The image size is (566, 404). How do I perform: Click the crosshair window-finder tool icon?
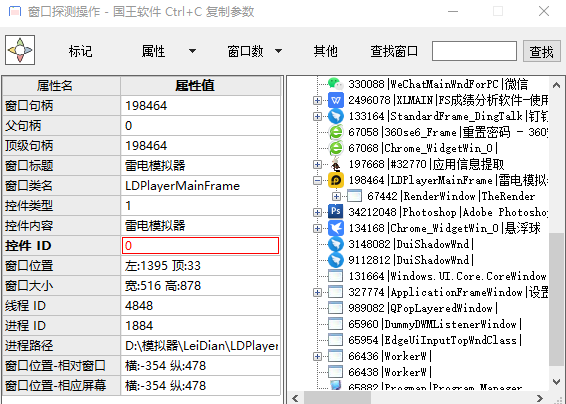20,50
